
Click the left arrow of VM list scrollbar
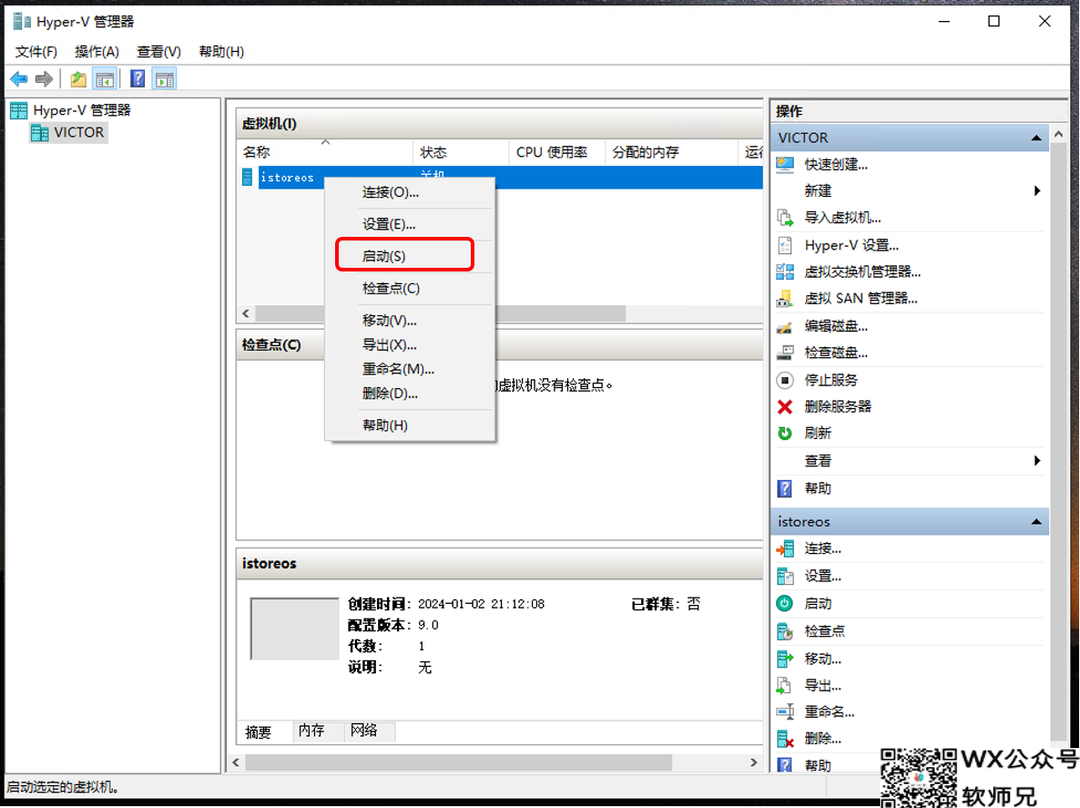tap(246, 314)
